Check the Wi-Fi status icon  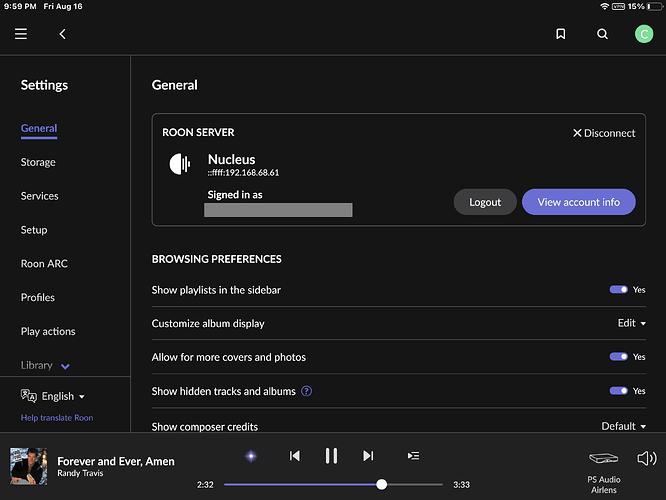[604, 6]
